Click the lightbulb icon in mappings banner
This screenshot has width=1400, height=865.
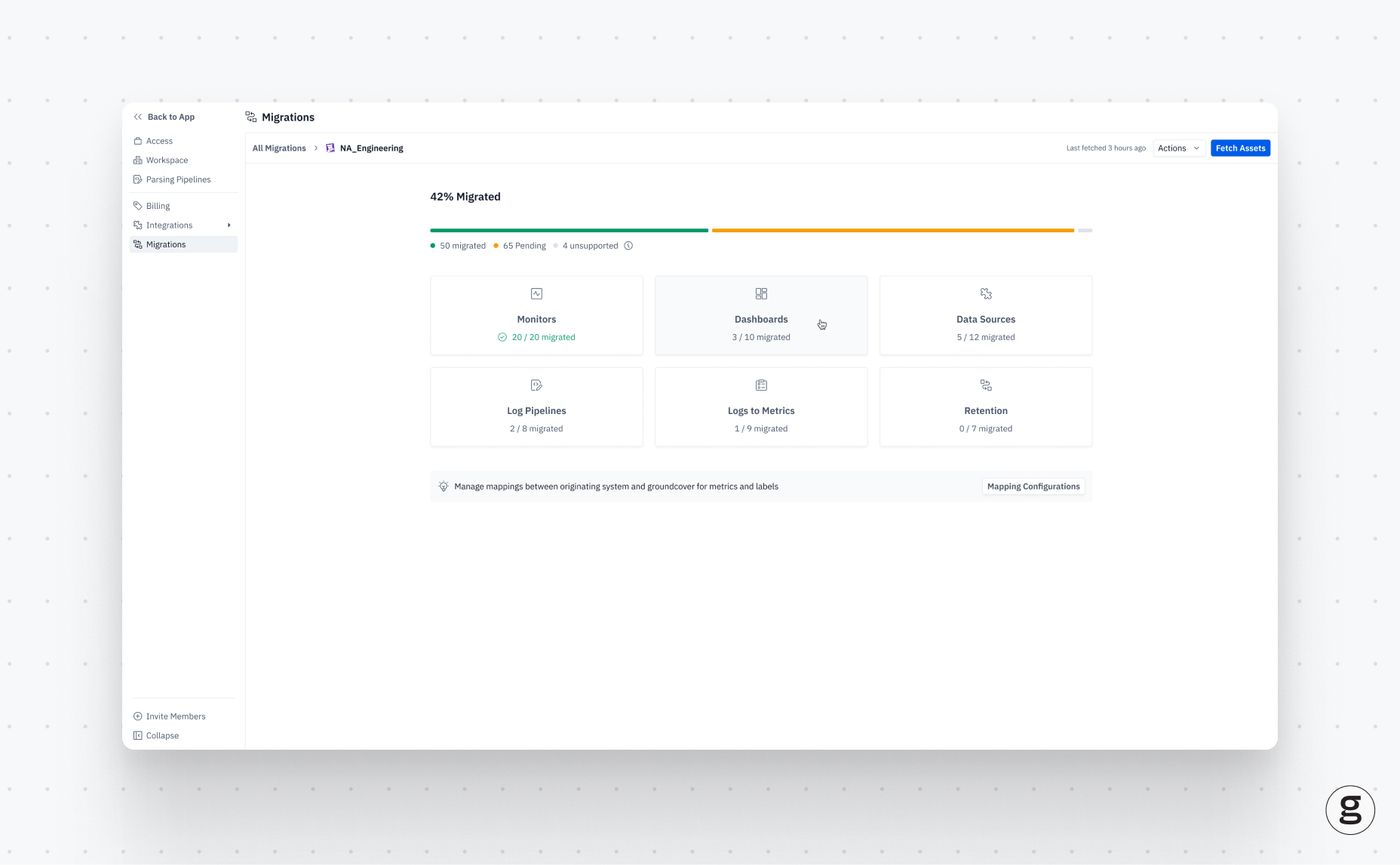(444, 486)
